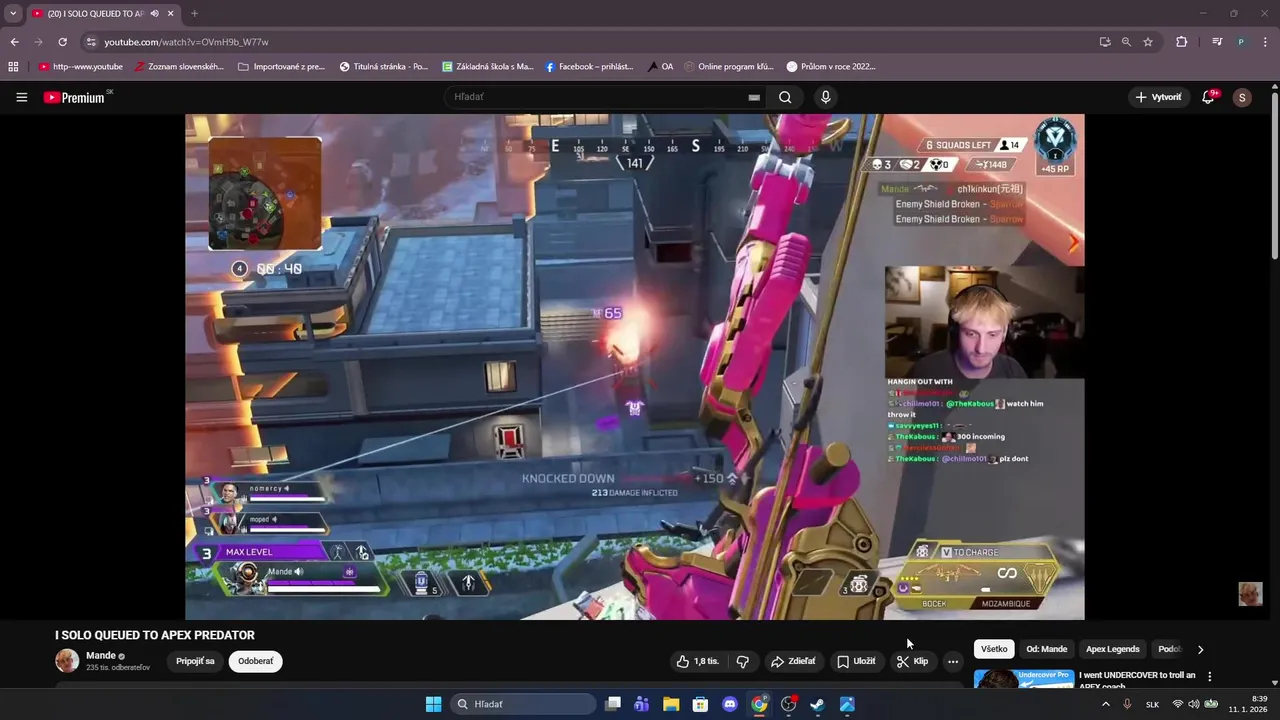Focus the Windows taskbar Hľadať search box

point(523,704)
